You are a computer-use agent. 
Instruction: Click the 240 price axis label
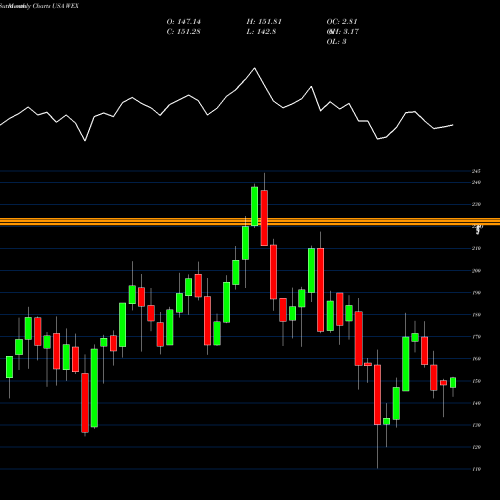pyautogui.click(x=476, y=182)
